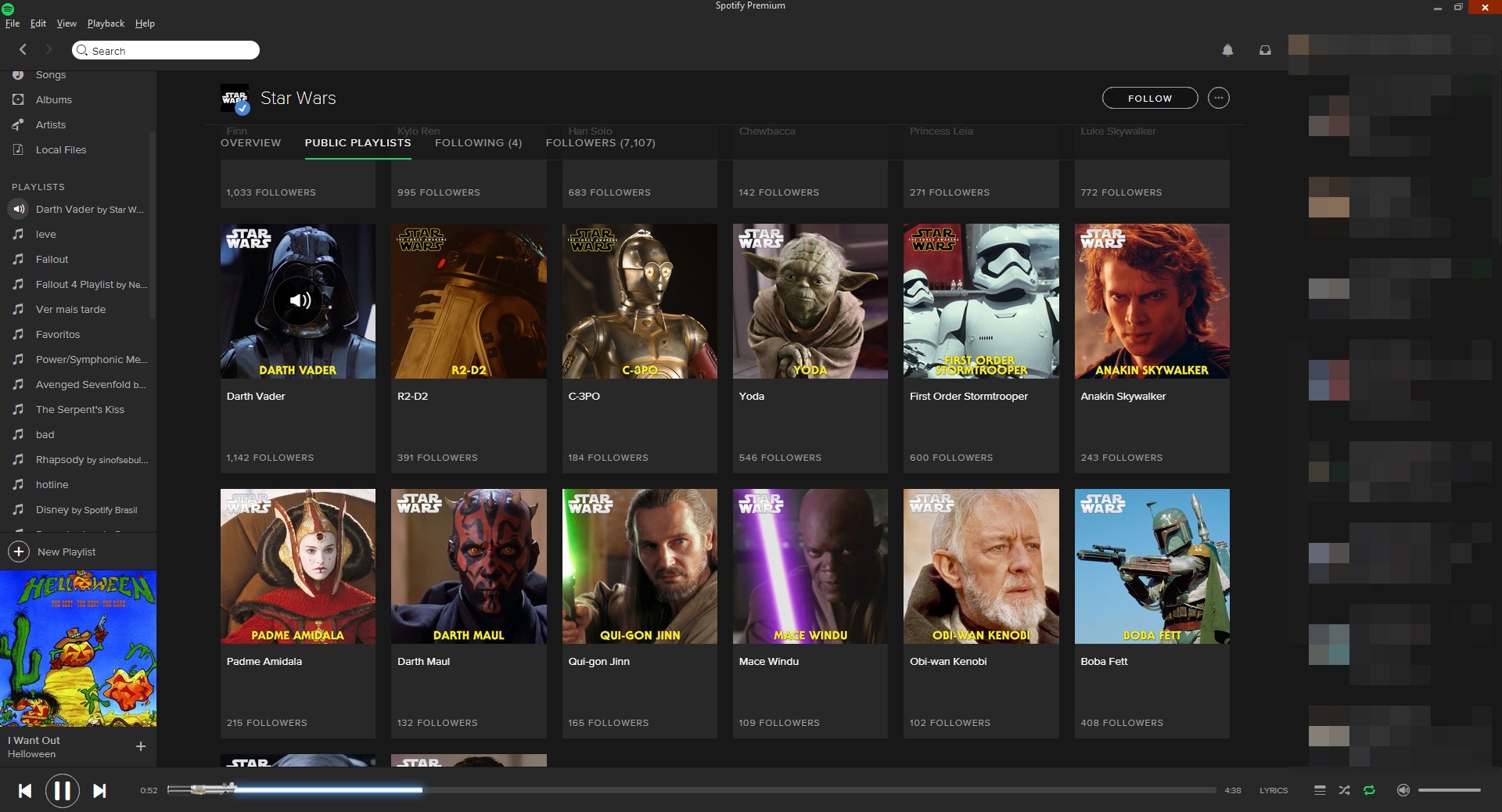
Task: Open the inbox tray icon
Action: click(1265, 50)
